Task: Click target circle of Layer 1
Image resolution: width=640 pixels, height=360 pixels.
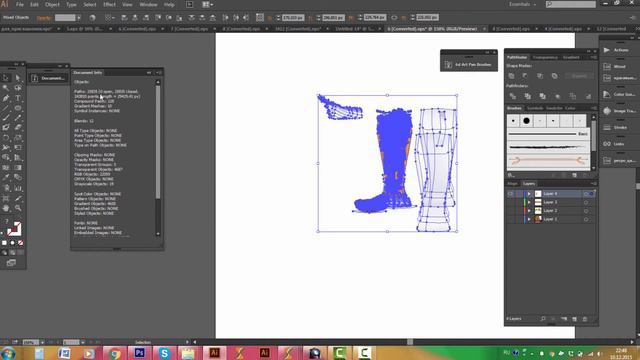Action: pos(586,219)
